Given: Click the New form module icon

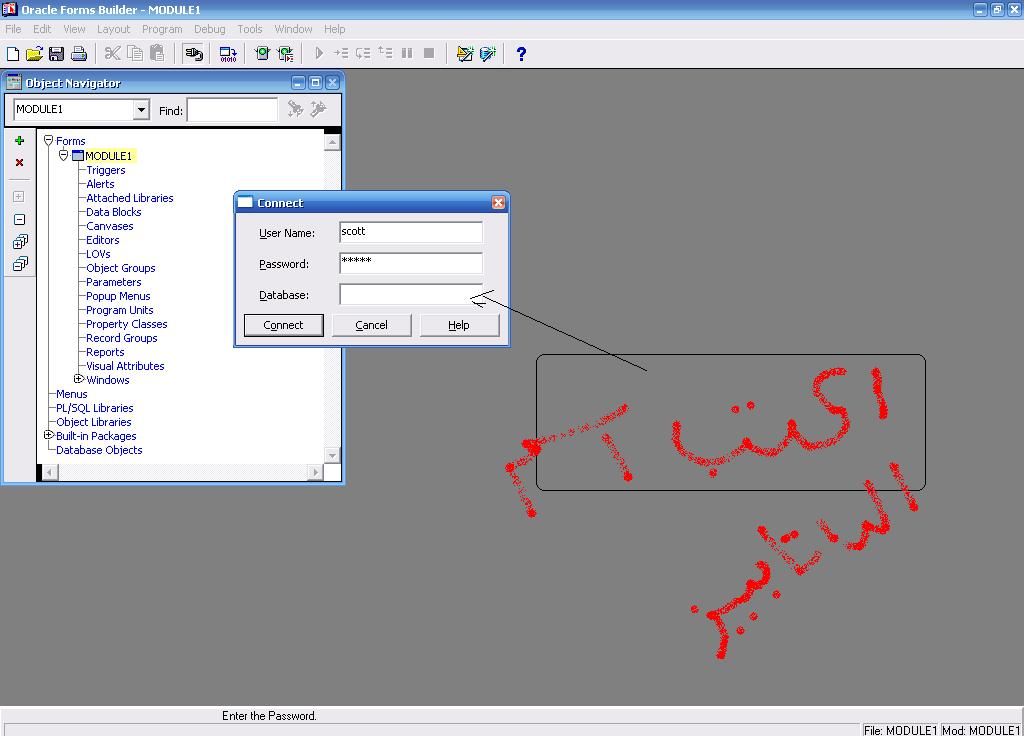Looking at the screenshot, I should tap(13, 54).
